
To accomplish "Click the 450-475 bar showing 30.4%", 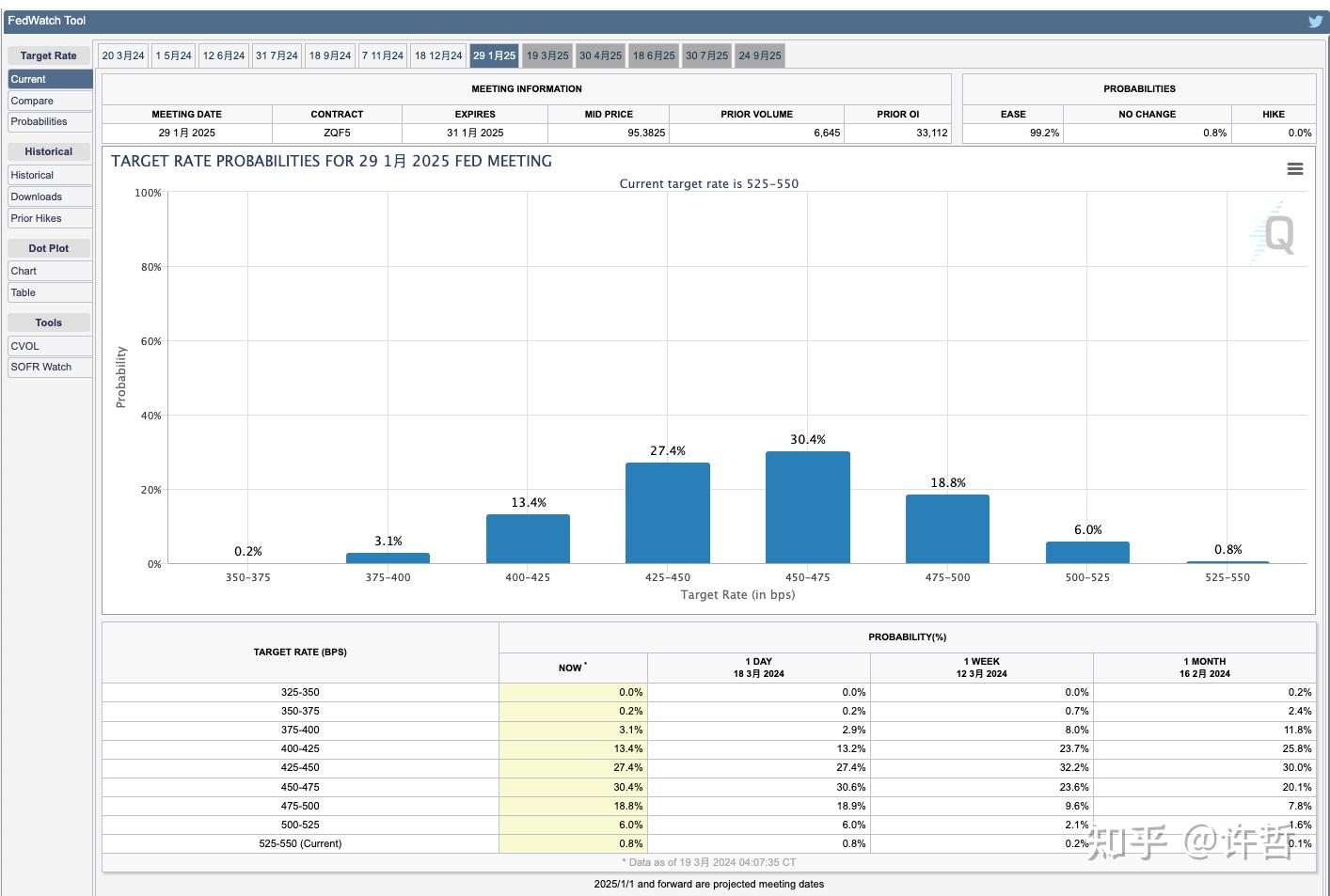I will click(807, 508).
